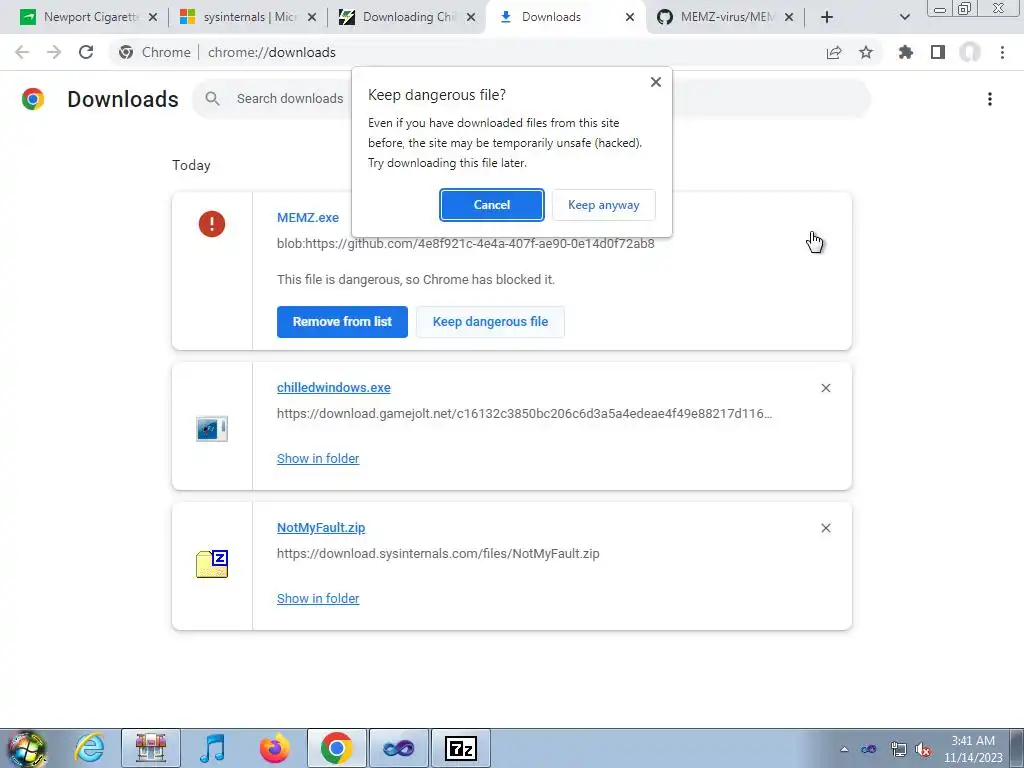
Task: Open a new tab with plus button
Action: coord(827,18)
